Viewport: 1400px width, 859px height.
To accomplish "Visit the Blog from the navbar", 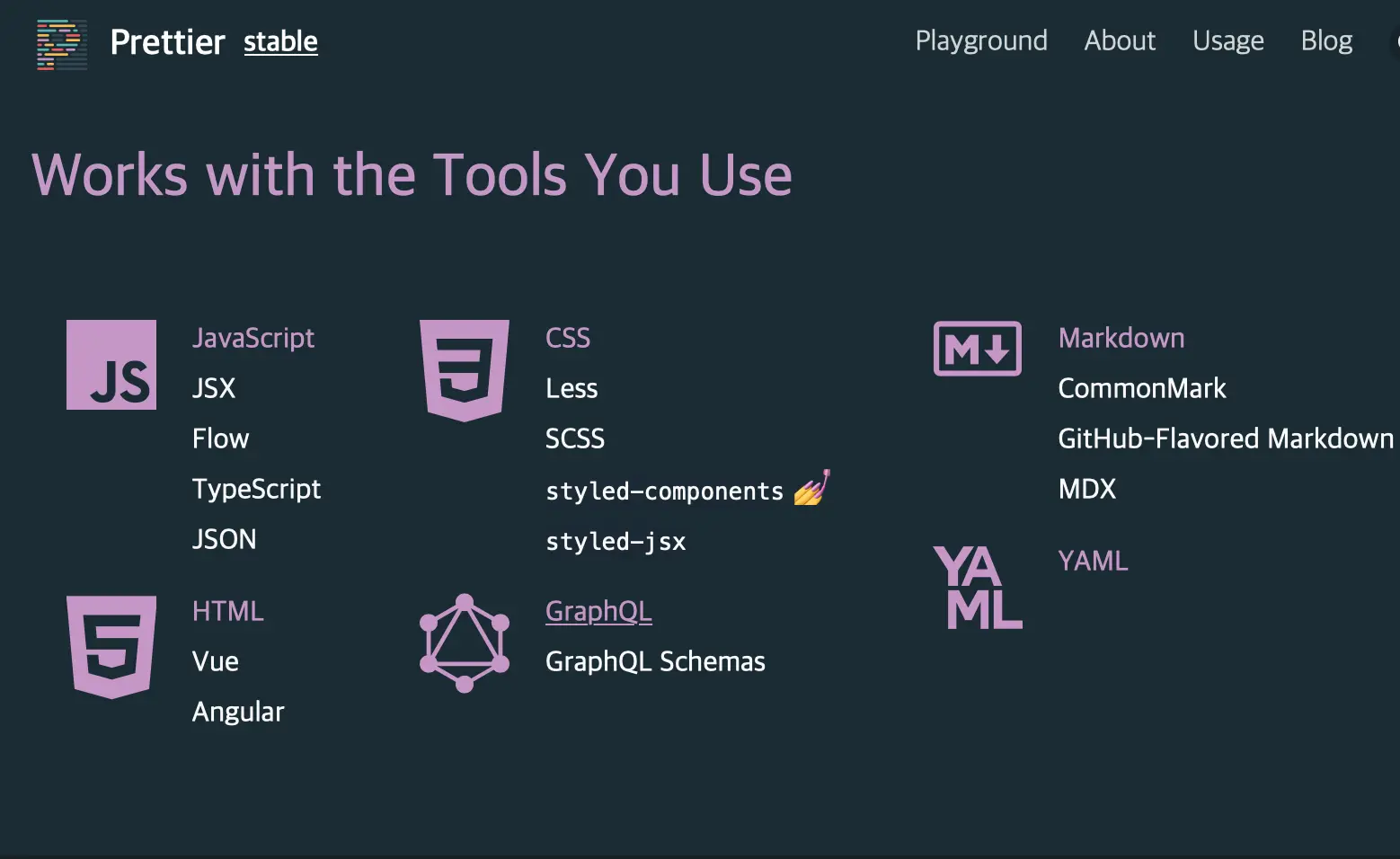I will [1327, 41].
